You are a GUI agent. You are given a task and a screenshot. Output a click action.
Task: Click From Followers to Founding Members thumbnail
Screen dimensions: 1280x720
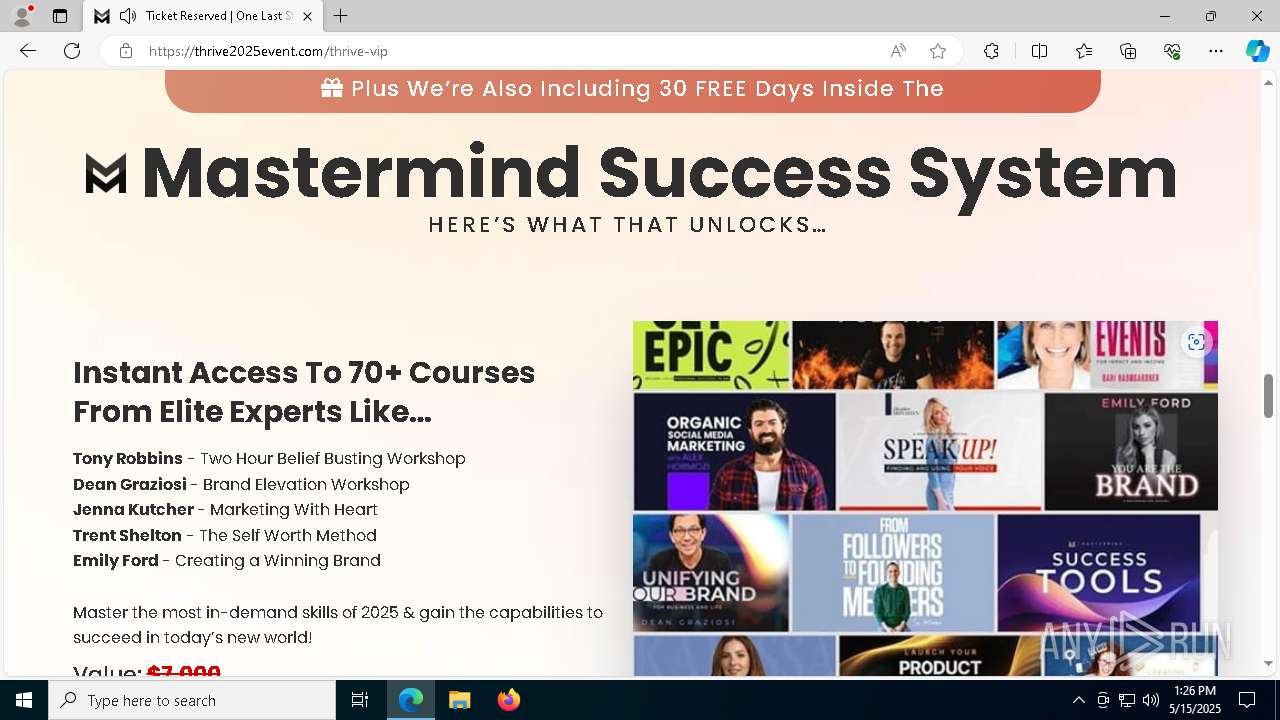pyautogui.click(x=893, y=573)
